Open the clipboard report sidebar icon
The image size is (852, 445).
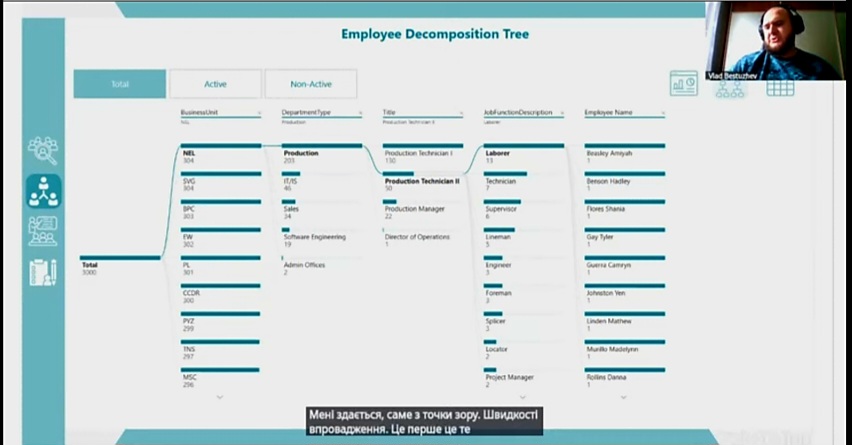click(x=43, y=272)
